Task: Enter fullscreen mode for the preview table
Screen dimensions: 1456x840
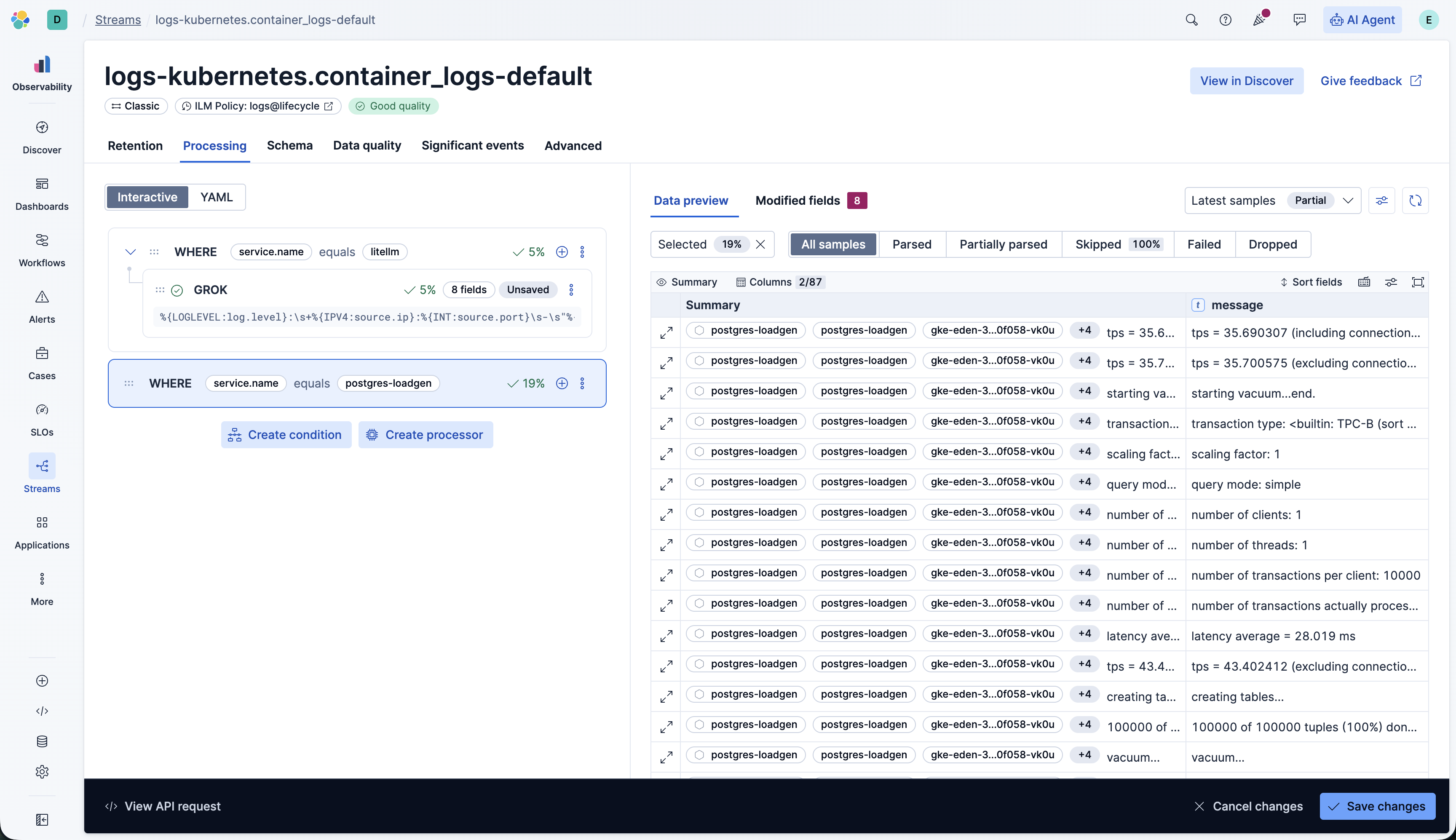Action: 1417,282
